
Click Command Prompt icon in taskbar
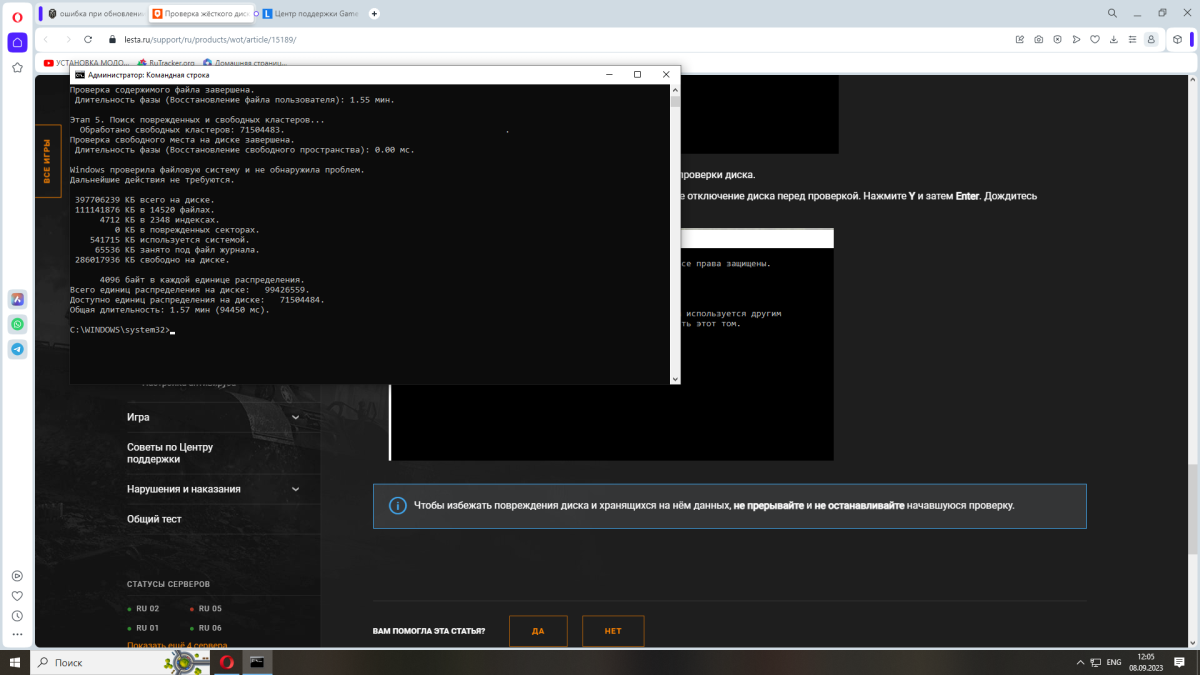tap(257, 662)
